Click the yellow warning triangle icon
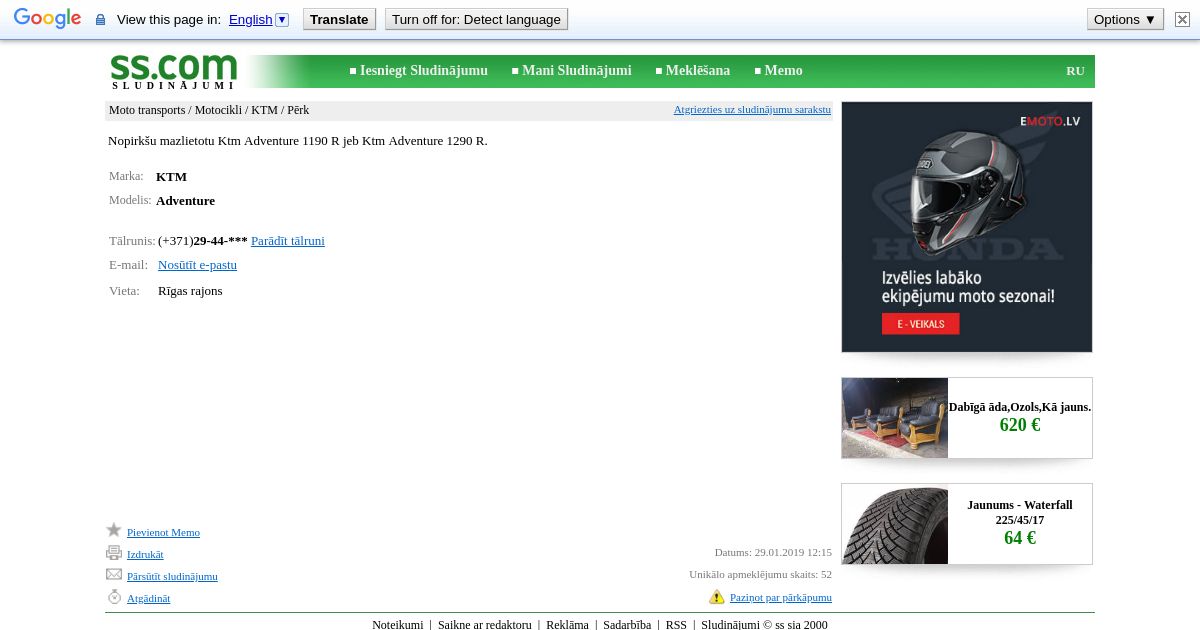1200x630 pixels. coord(717,597)
